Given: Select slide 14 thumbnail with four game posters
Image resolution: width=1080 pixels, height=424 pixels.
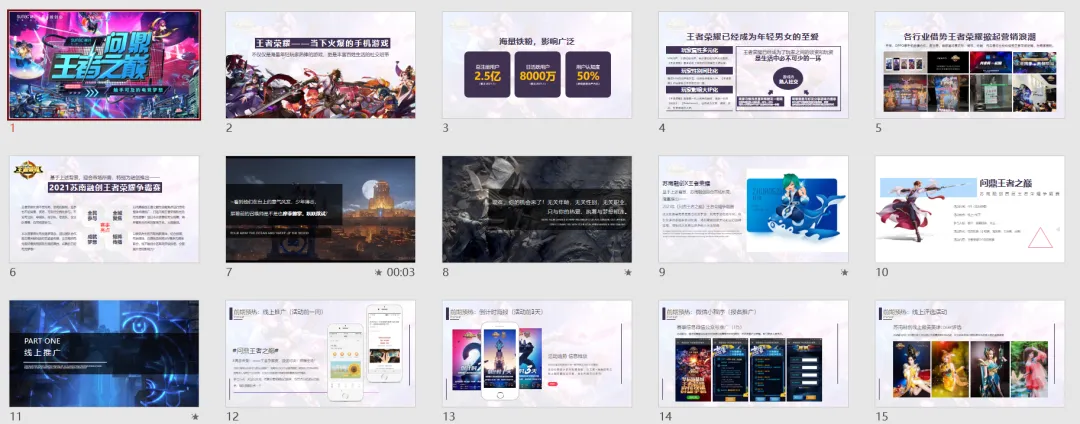Looking at the screenshot, I should [x=753, y=354].
